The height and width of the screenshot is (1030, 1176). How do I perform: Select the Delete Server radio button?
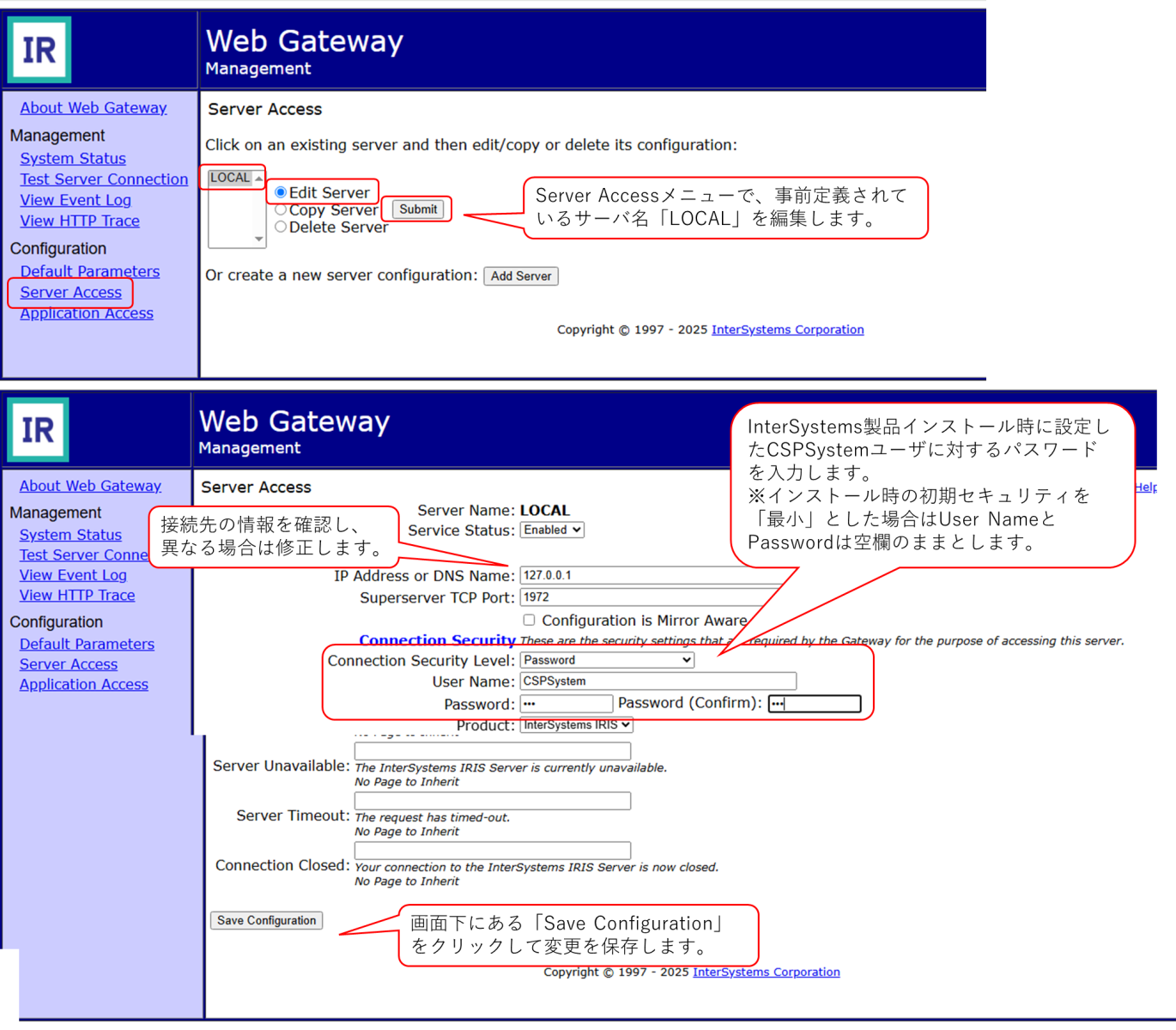281,227
